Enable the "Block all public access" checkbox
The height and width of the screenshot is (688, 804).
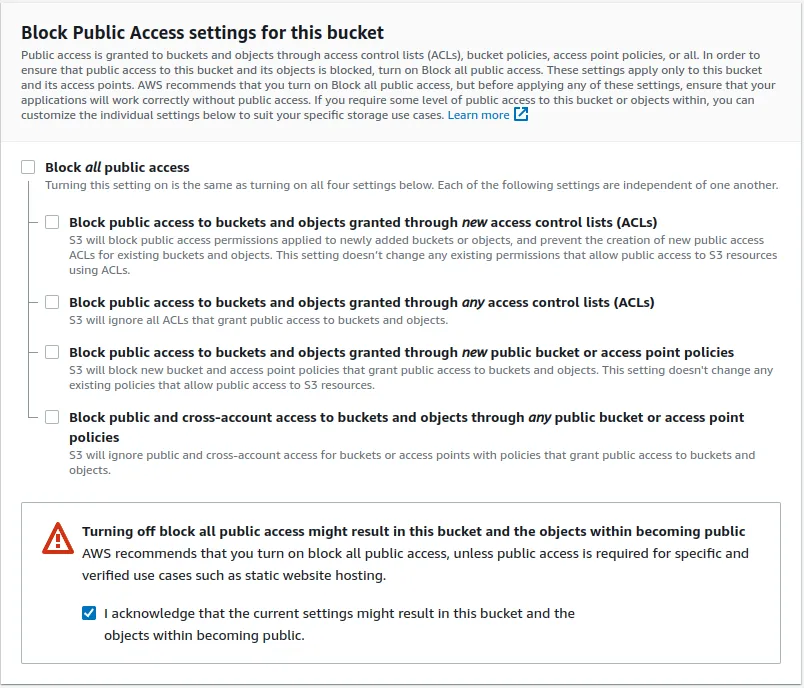tap(28, 166)
